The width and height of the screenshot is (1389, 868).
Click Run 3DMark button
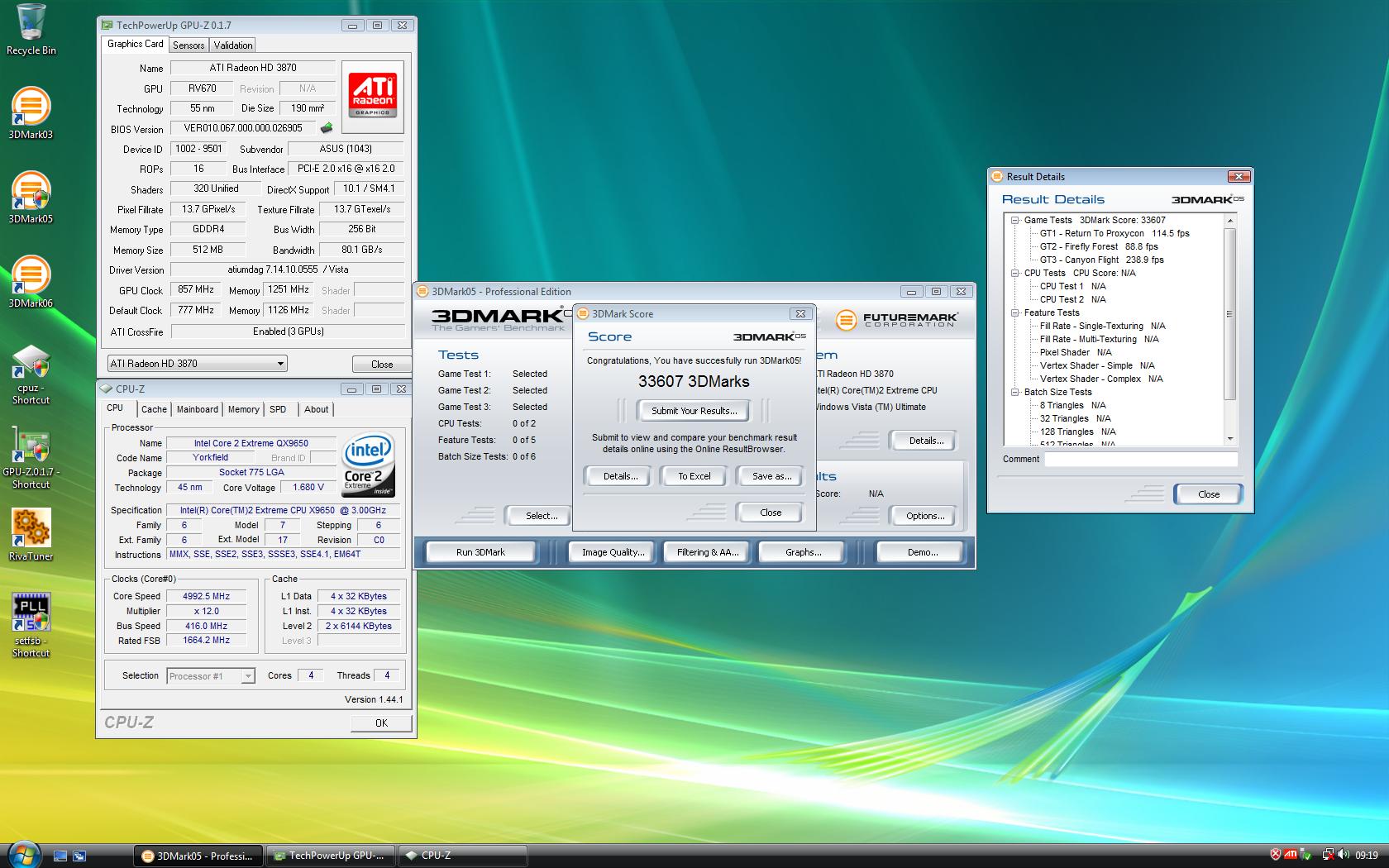(480, 552)
